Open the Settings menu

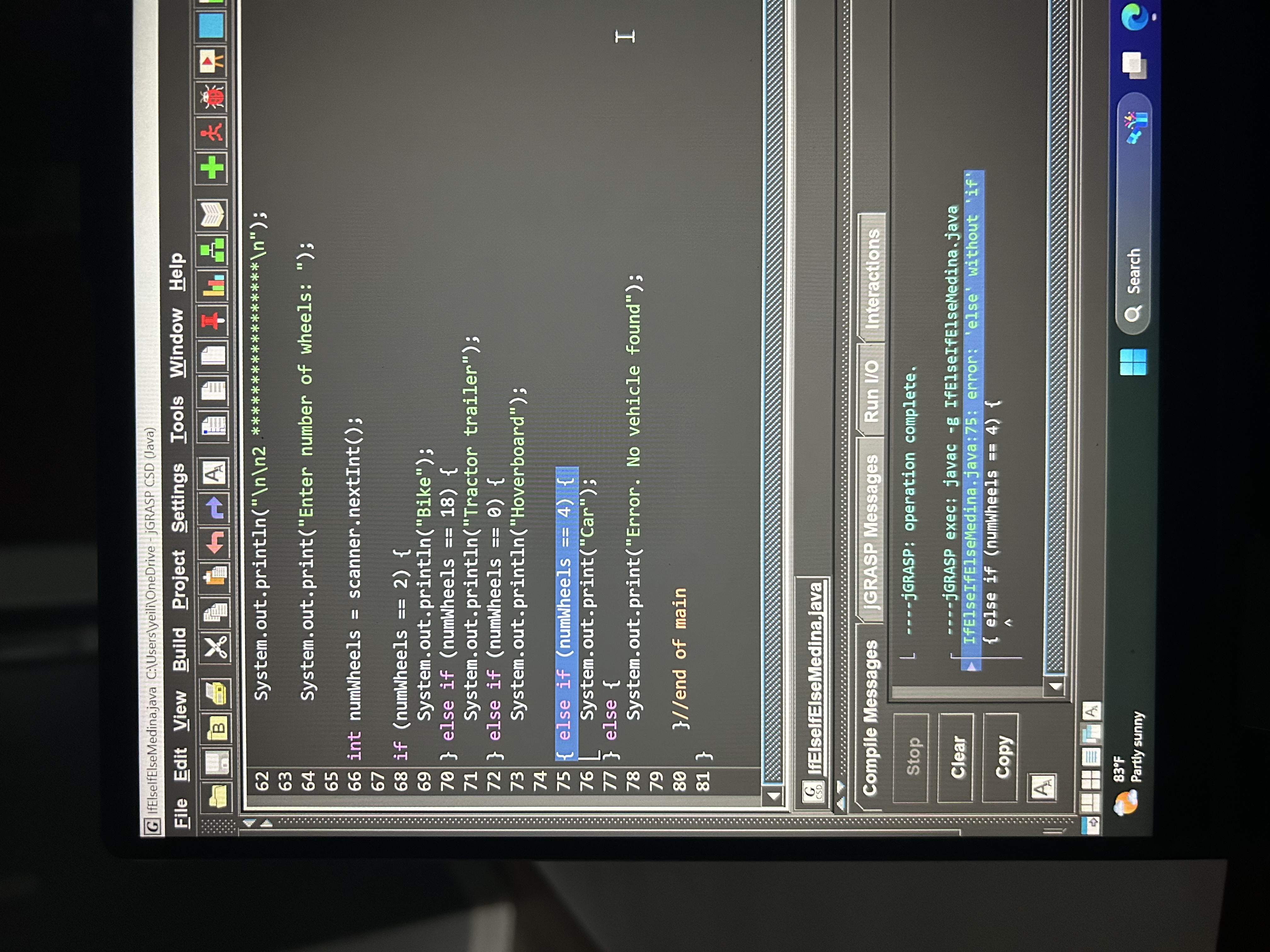coord(178,497)
